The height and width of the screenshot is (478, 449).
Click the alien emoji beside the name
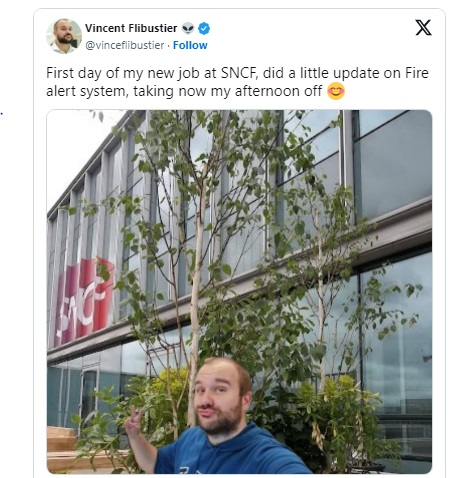pyautogui.click(x=188, y=29)
